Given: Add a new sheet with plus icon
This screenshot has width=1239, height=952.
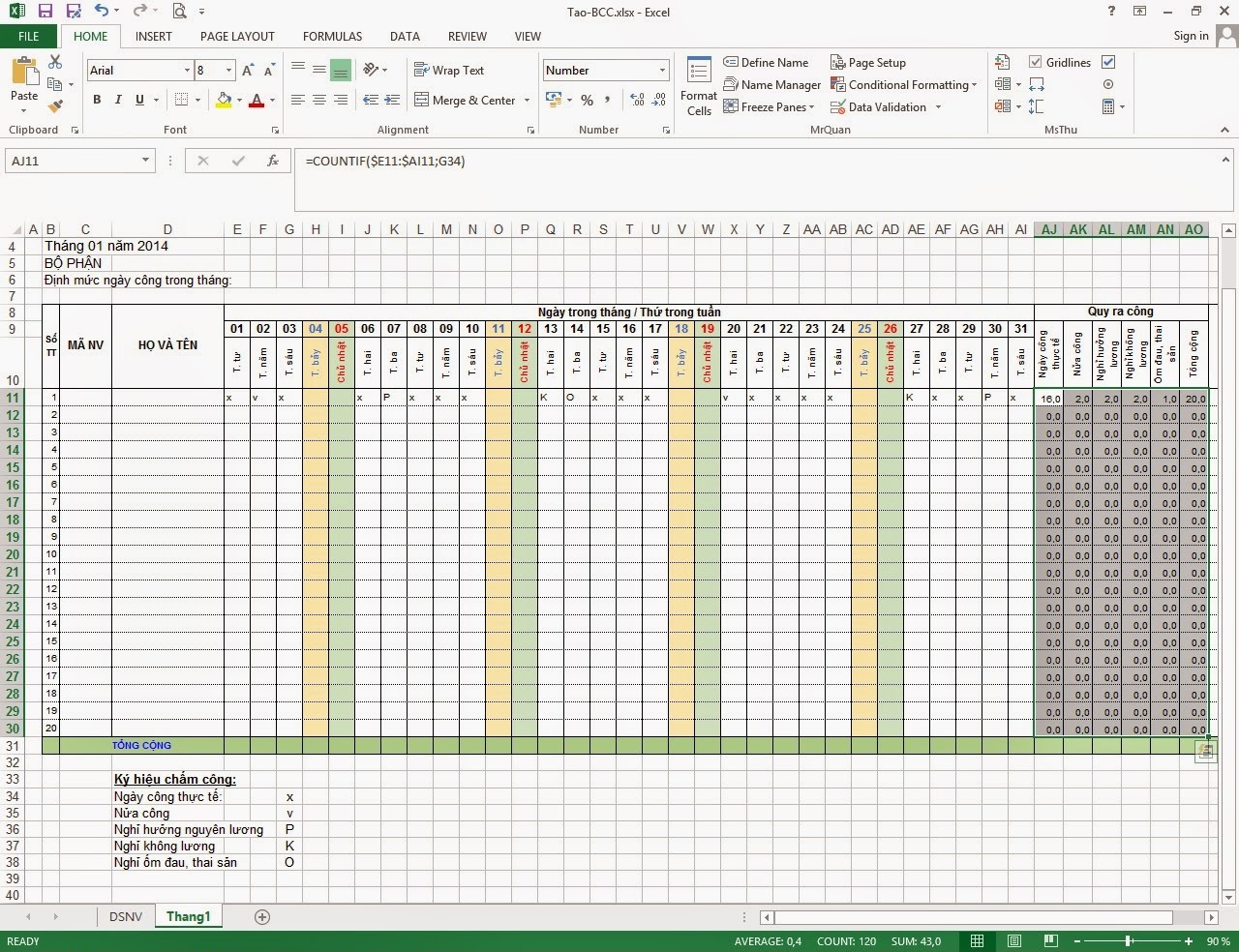Looking at the screenshot, I should pos(261,916).
